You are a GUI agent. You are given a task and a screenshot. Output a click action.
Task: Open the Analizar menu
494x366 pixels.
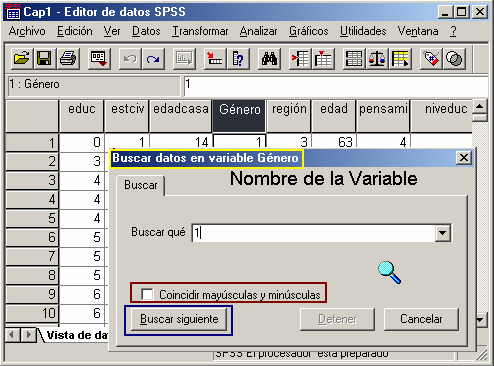point(258,31)
